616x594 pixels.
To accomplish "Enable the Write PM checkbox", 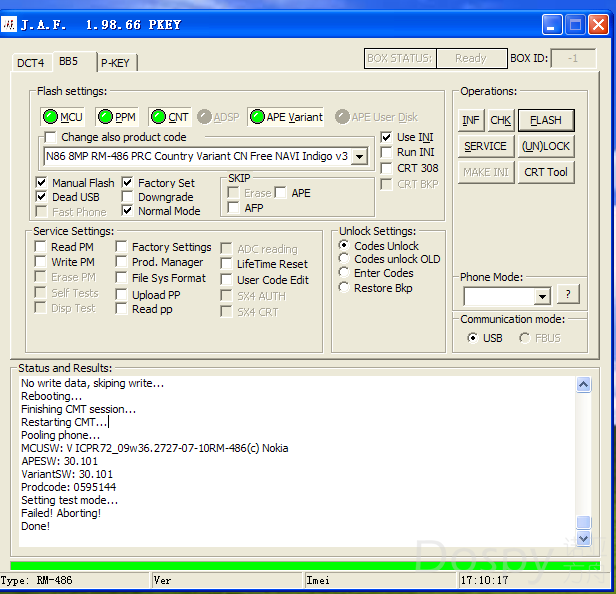I will (40, 262).
